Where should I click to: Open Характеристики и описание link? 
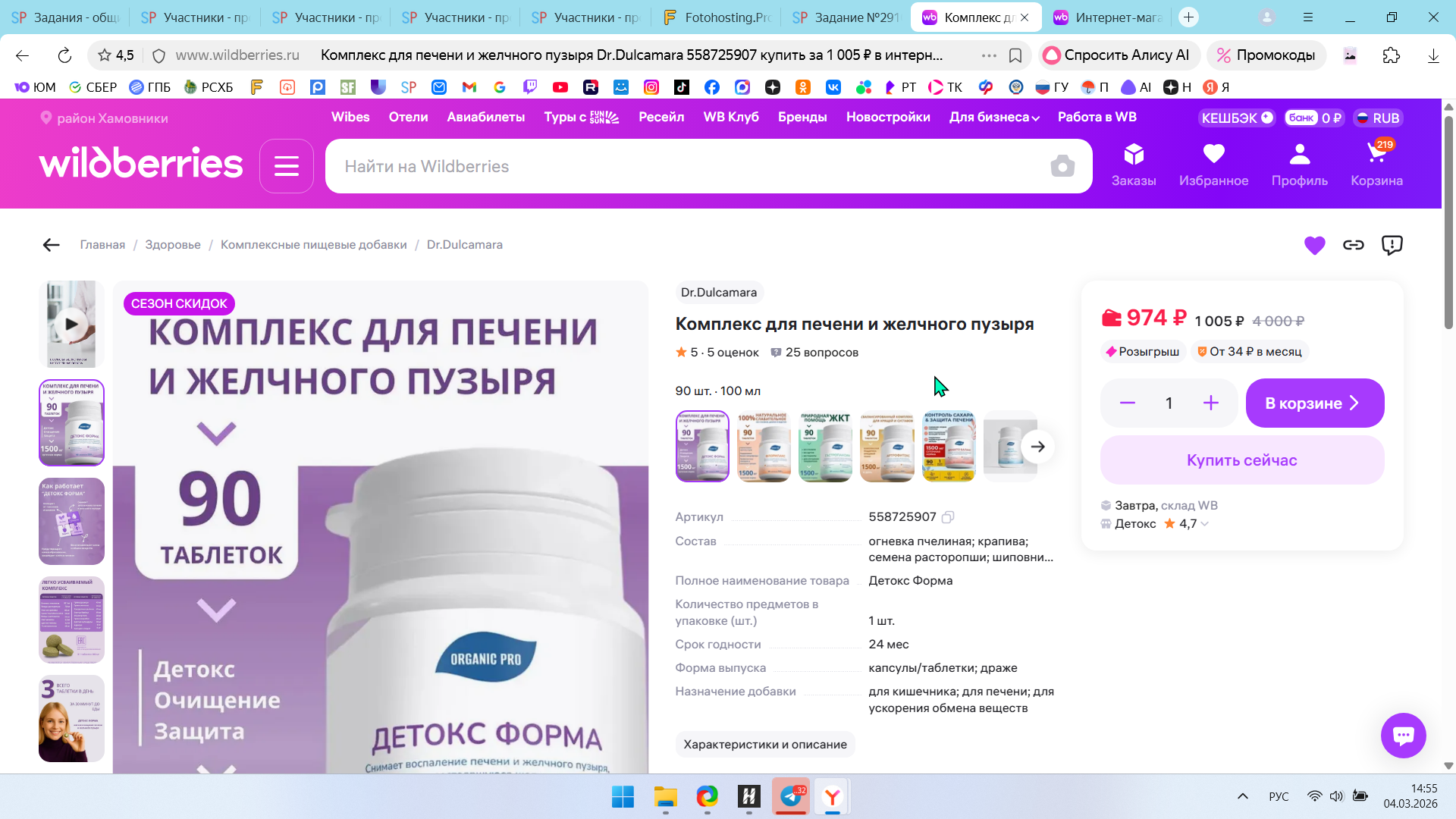pyautogui.click(x=764, y=745)
